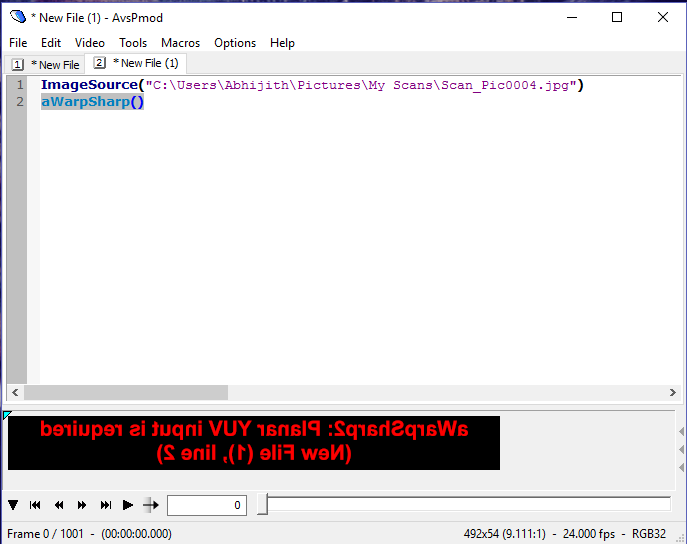Open the Options menu

pos(235,43)
